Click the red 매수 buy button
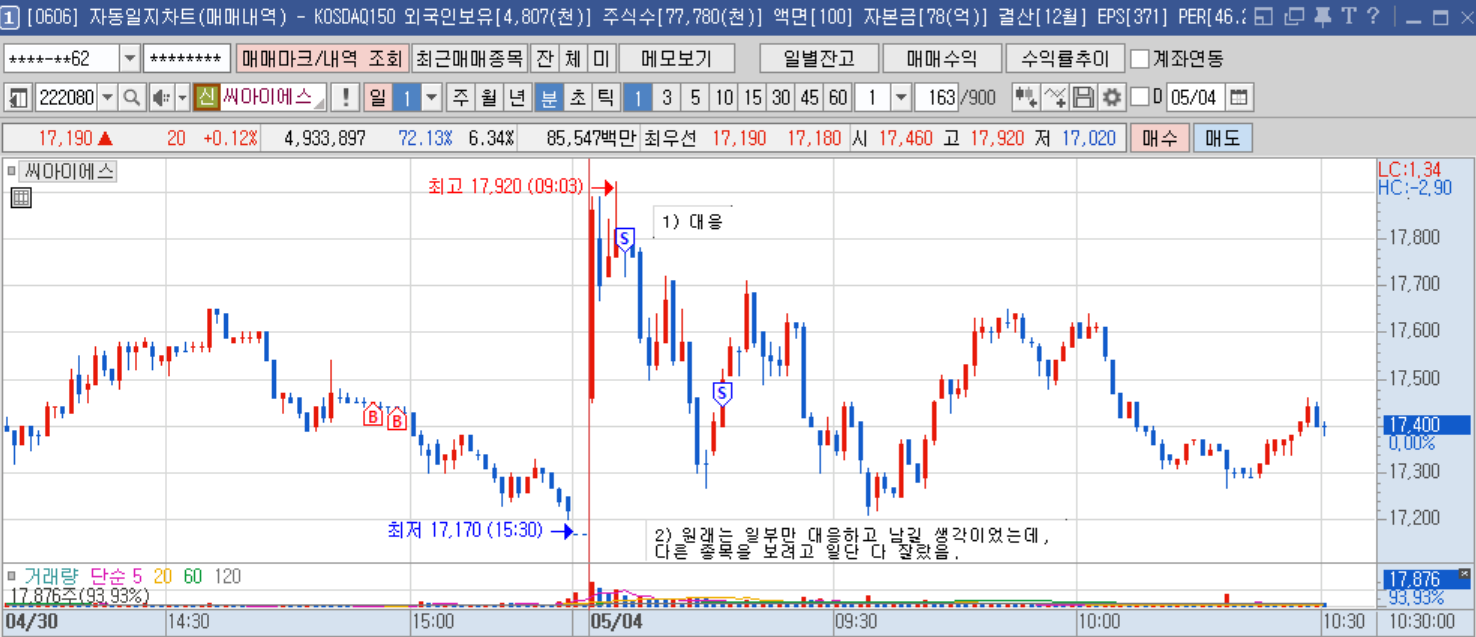 tap(1160, 138)
